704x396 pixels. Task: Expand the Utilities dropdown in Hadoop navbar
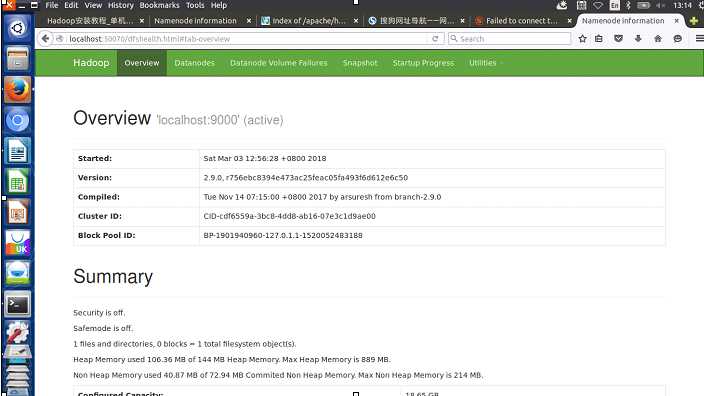pos(485,63)
